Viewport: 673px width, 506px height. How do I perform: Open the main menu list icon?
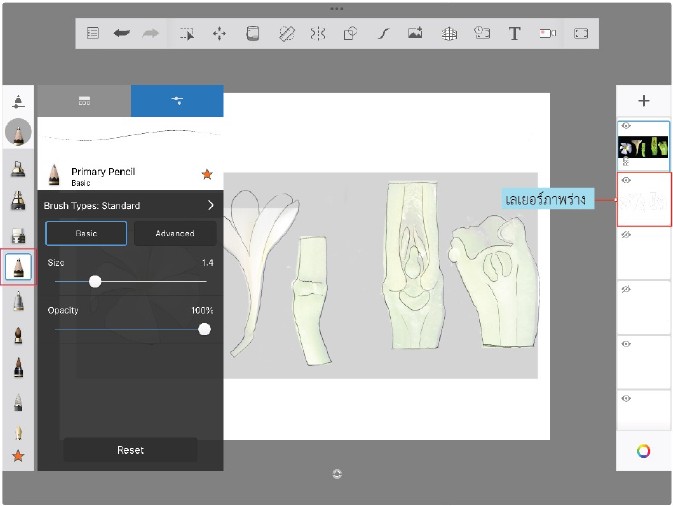click(x=93, y=33)
